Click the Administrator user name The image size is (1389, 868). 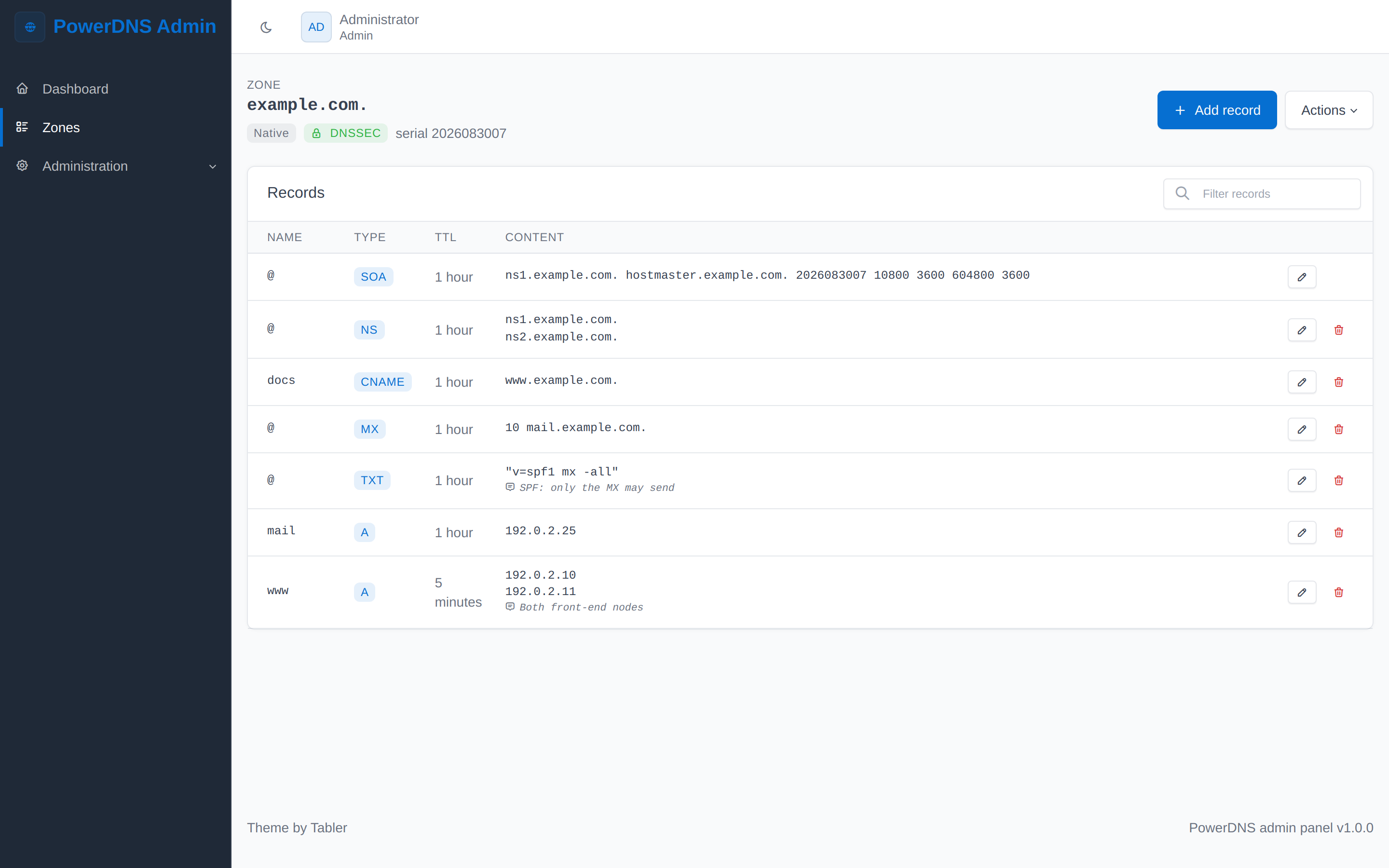tap(379, 19)
